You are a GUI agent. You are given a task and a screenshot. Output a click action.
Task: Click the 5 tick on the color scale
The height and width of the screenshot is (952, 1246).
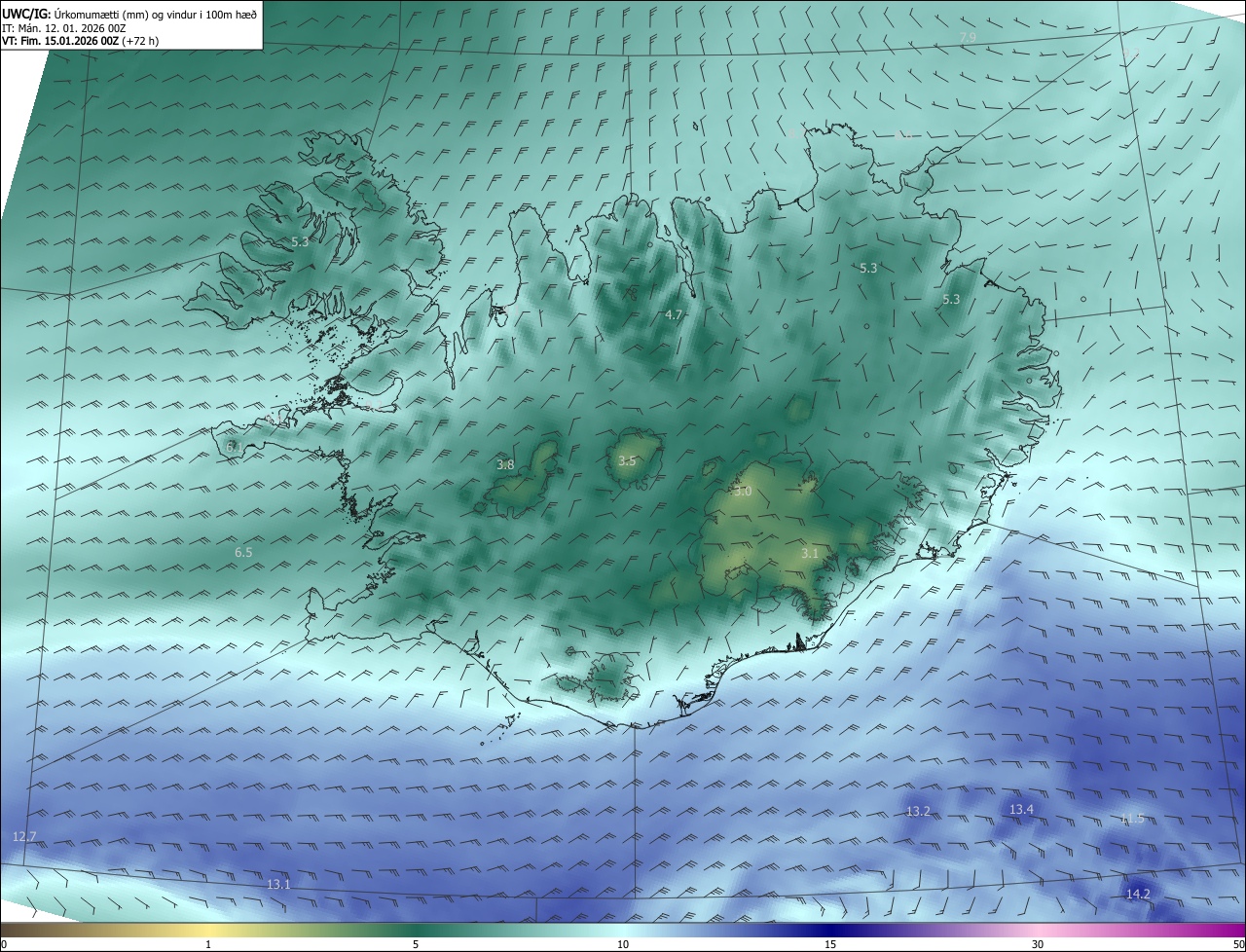[x=416, y=944]
